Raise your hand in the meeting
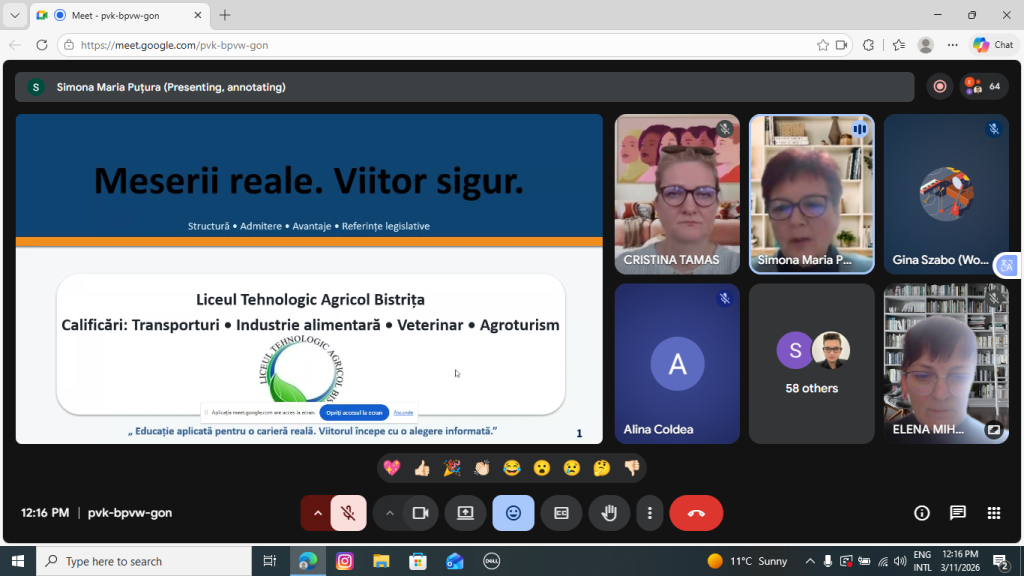This screenshot has width=1024, height=576. click(x=609, y=513)
